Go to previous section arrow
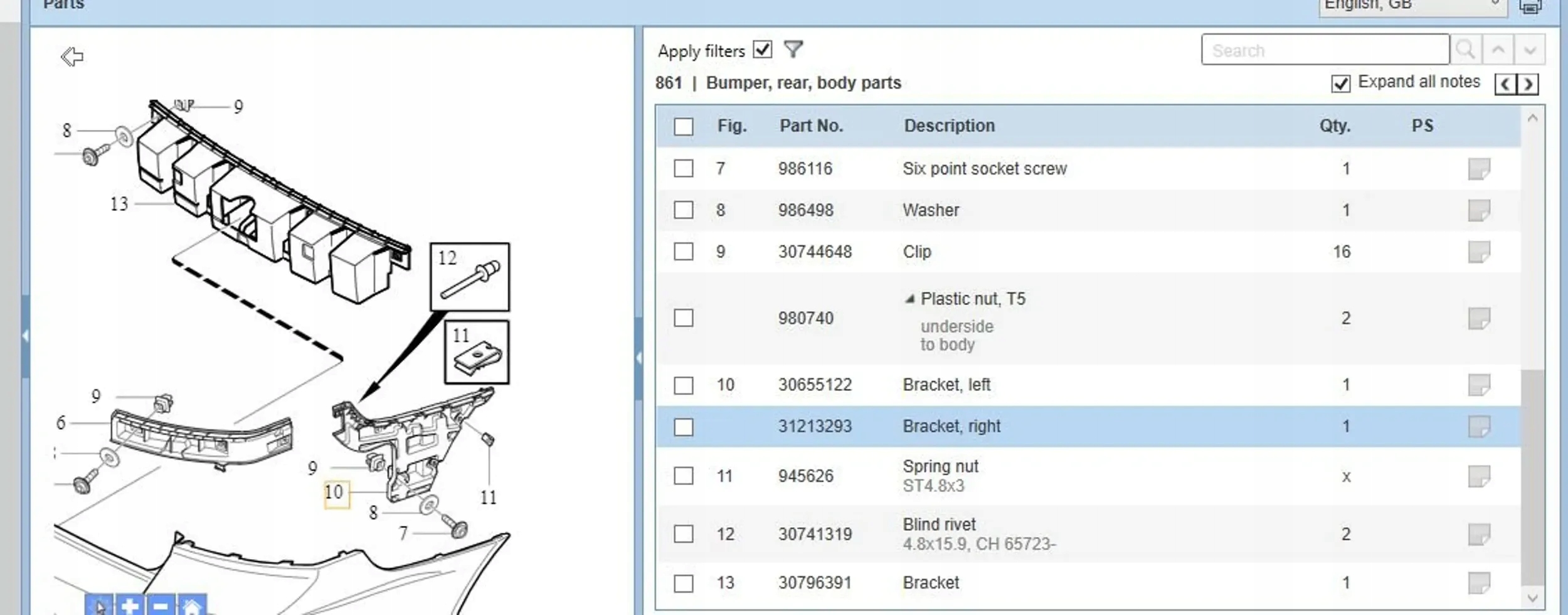1568x615 pixels. (x=1506, y=83)
